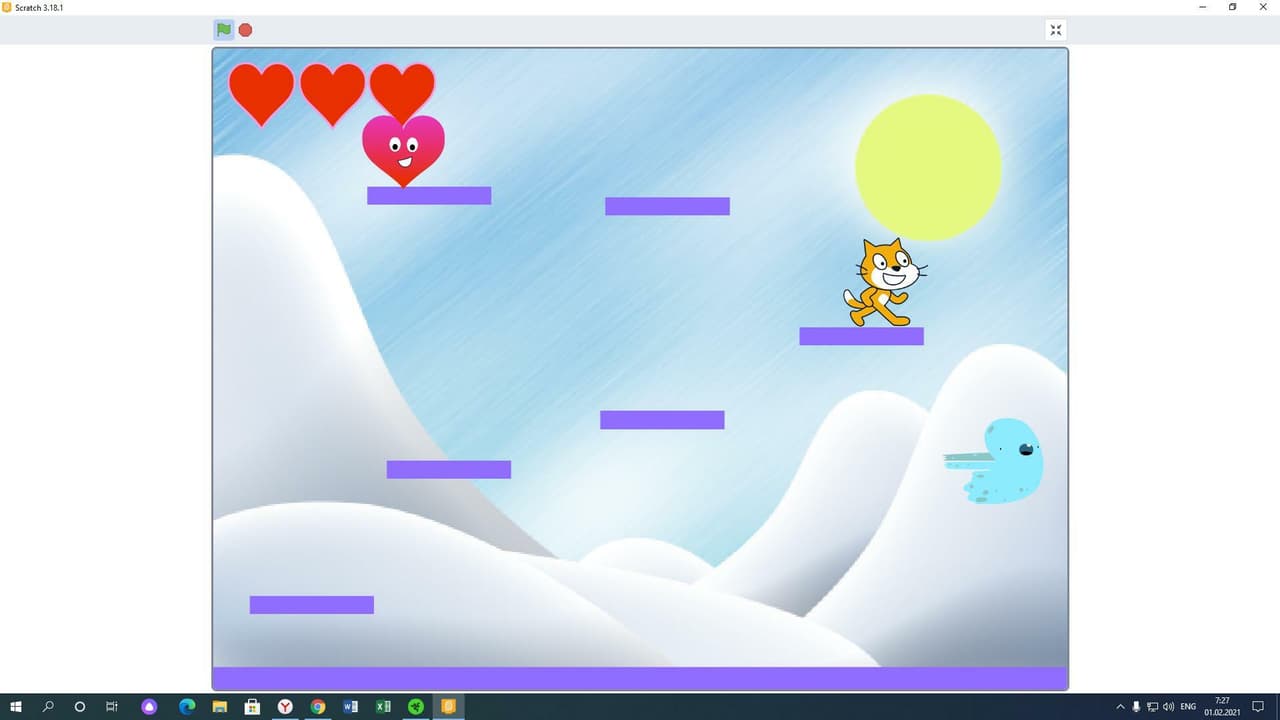Open Microsoft Store from the taskbar
This screenshot has height=720, width=1280.
[x=252, y=707]
